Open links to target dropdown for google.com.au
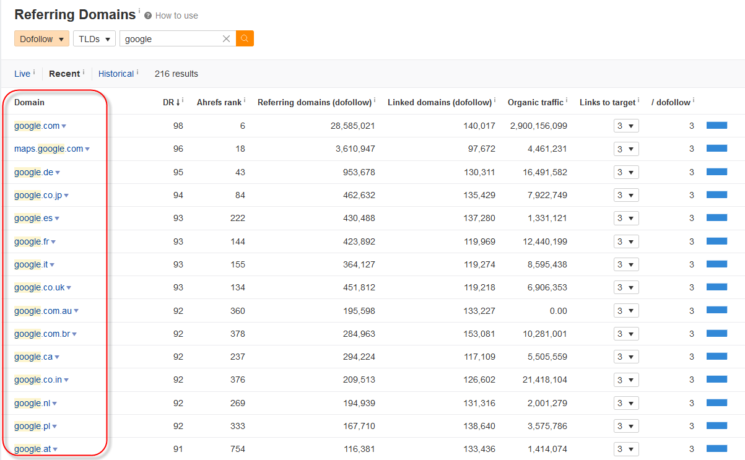This screenshot has width=745, height=460. 626,311
